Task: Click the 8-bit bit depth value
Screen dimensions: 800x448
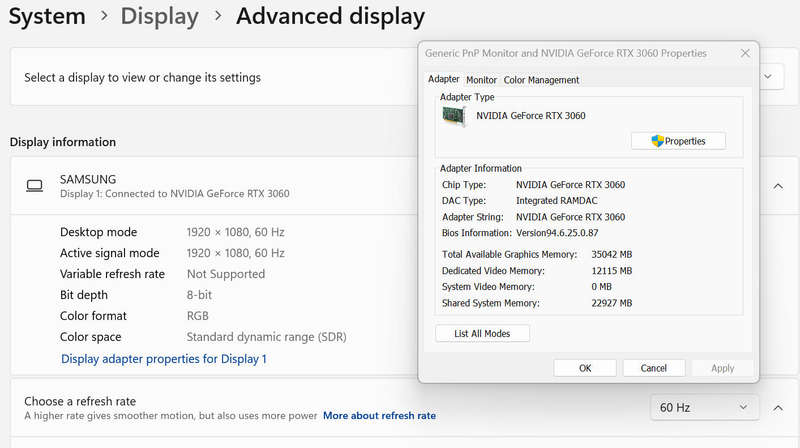Action: click(199, 295)
